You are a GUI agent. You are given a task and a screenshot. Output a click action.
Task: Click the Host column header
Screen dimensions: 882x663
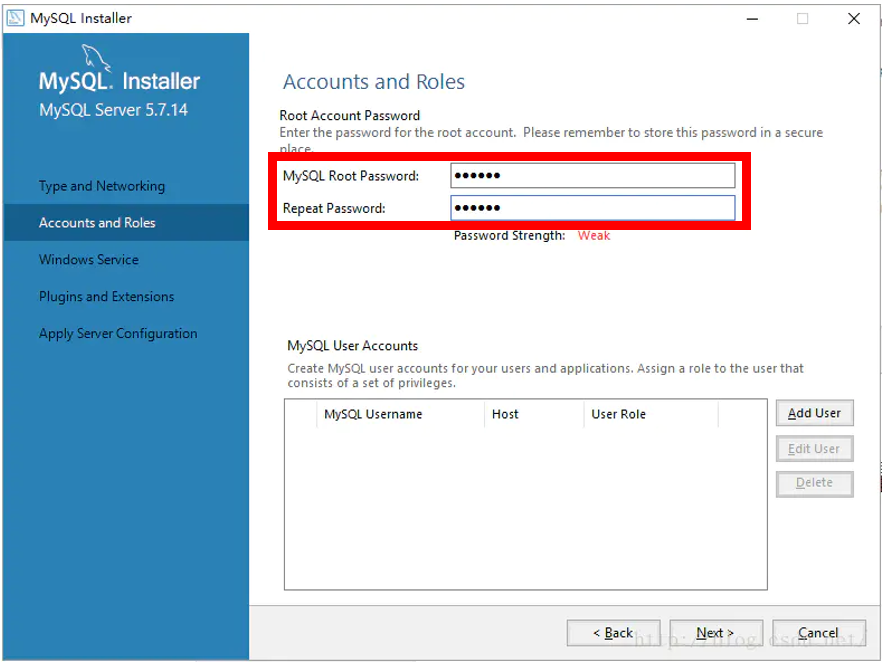coord(534,414)
